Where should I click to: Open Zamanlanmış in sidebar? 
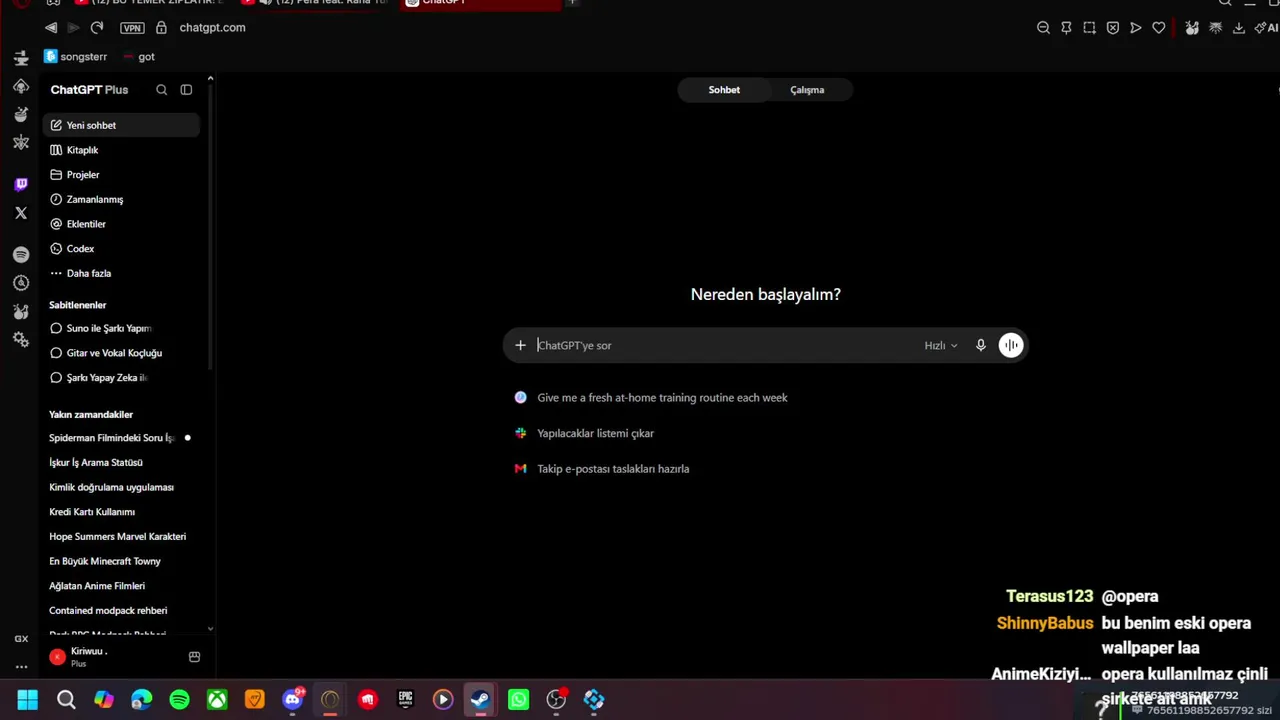tap(122, 199)
